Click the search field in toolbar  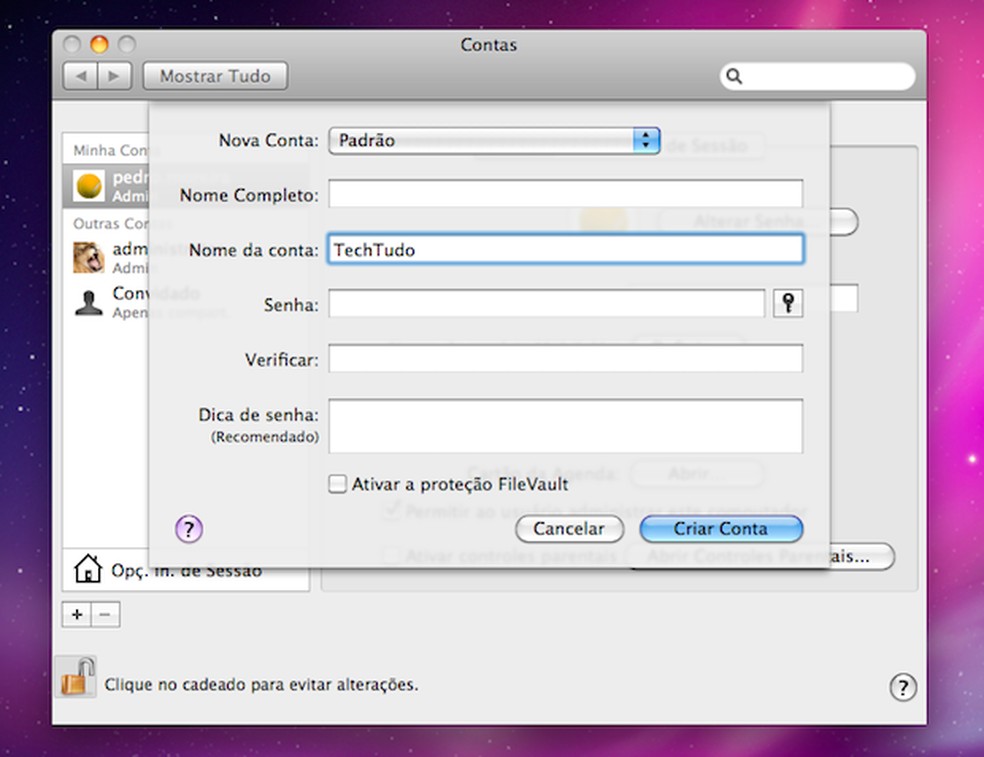[x=817, y=77]
